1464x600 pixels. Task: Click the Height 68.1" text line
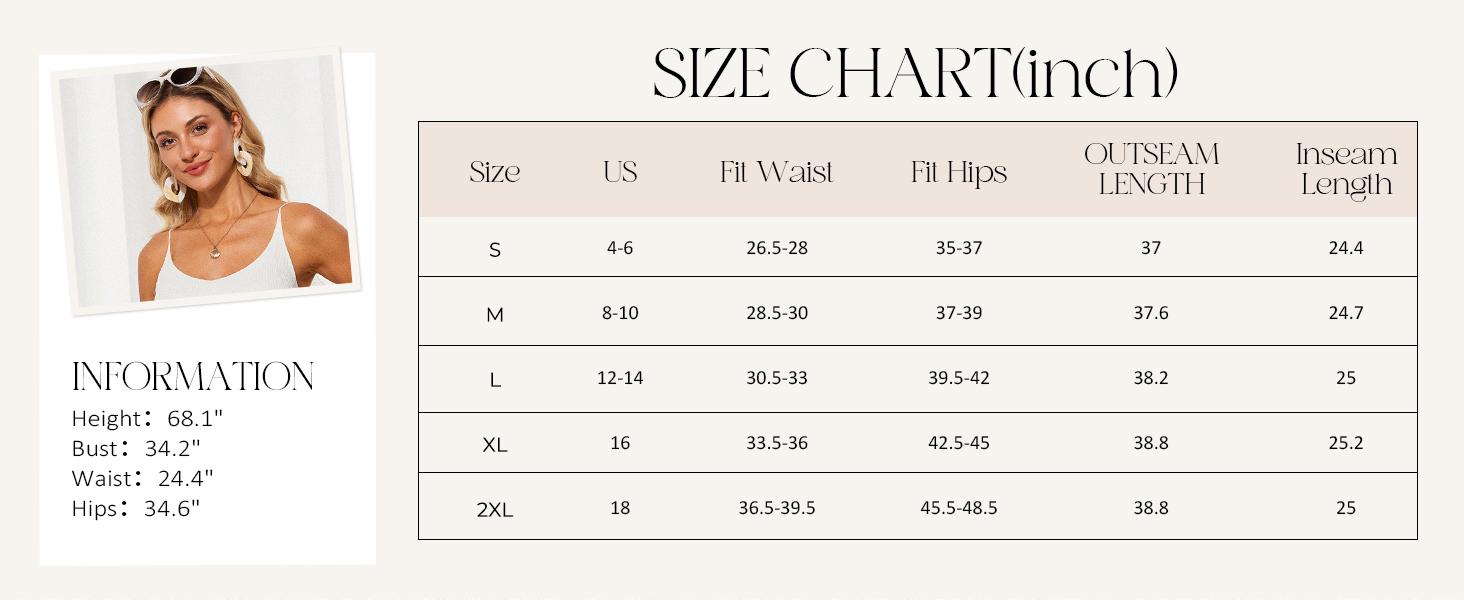146,418
